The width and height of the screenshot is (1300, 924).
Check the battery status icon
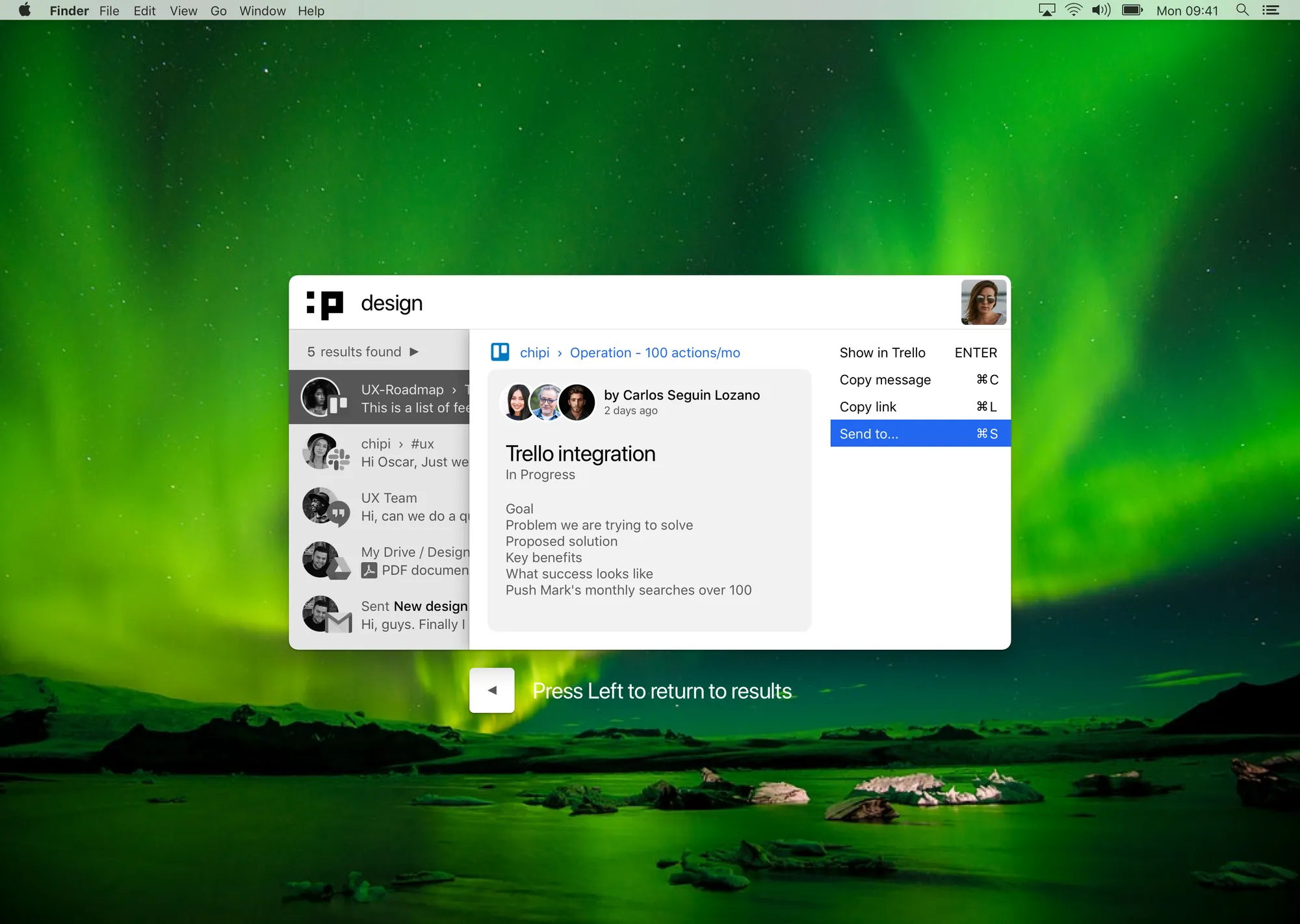click(1132, 10)
